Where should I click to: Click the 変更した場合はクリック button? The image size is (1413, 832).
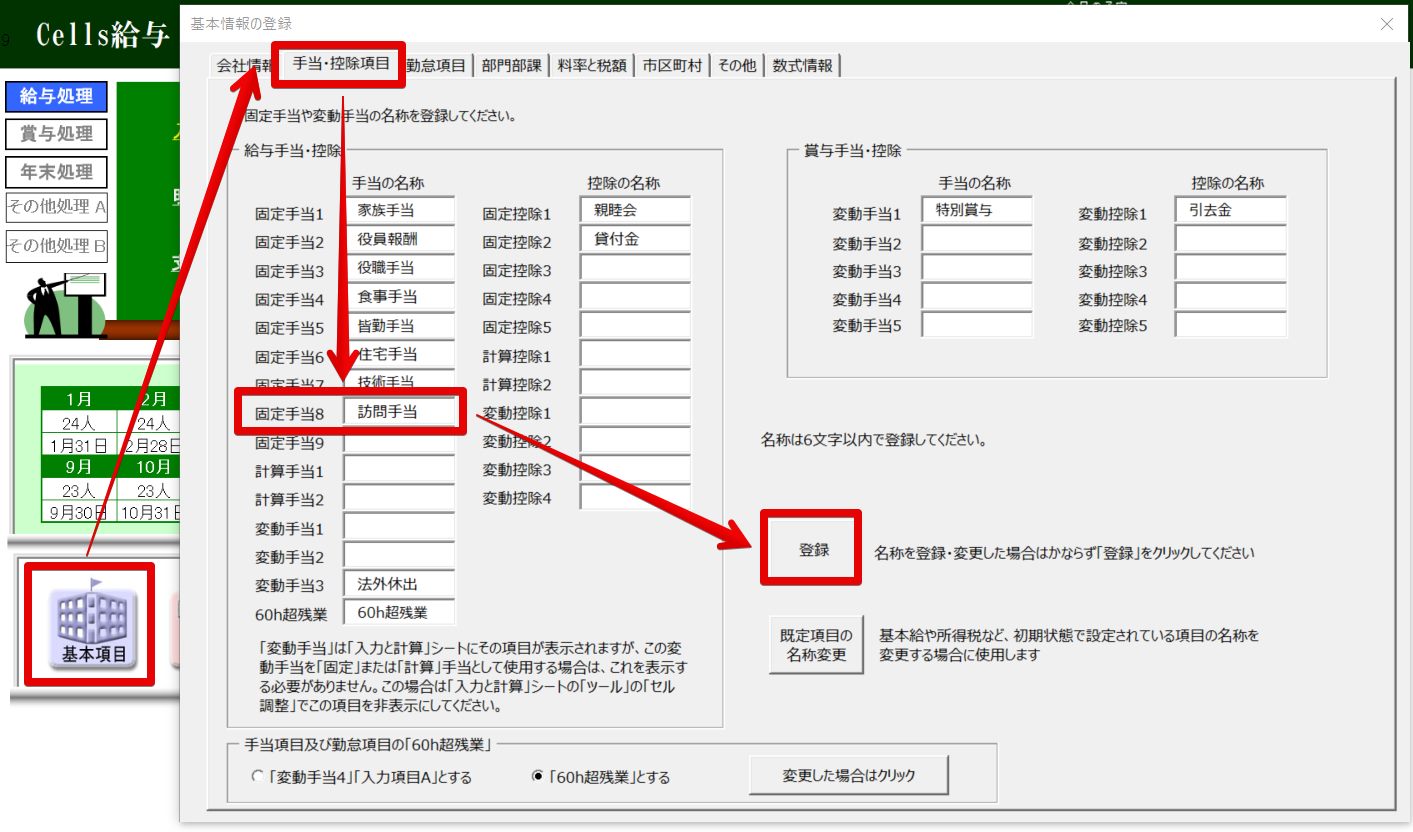(x=849, y=775)
